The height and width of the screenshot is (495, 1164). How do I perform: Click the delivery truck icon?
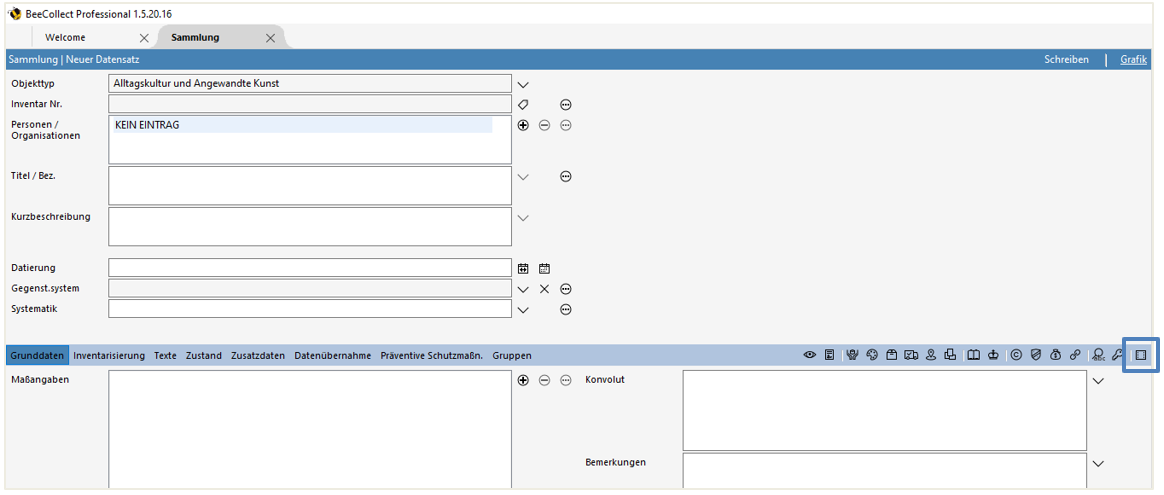click(911, 355)
